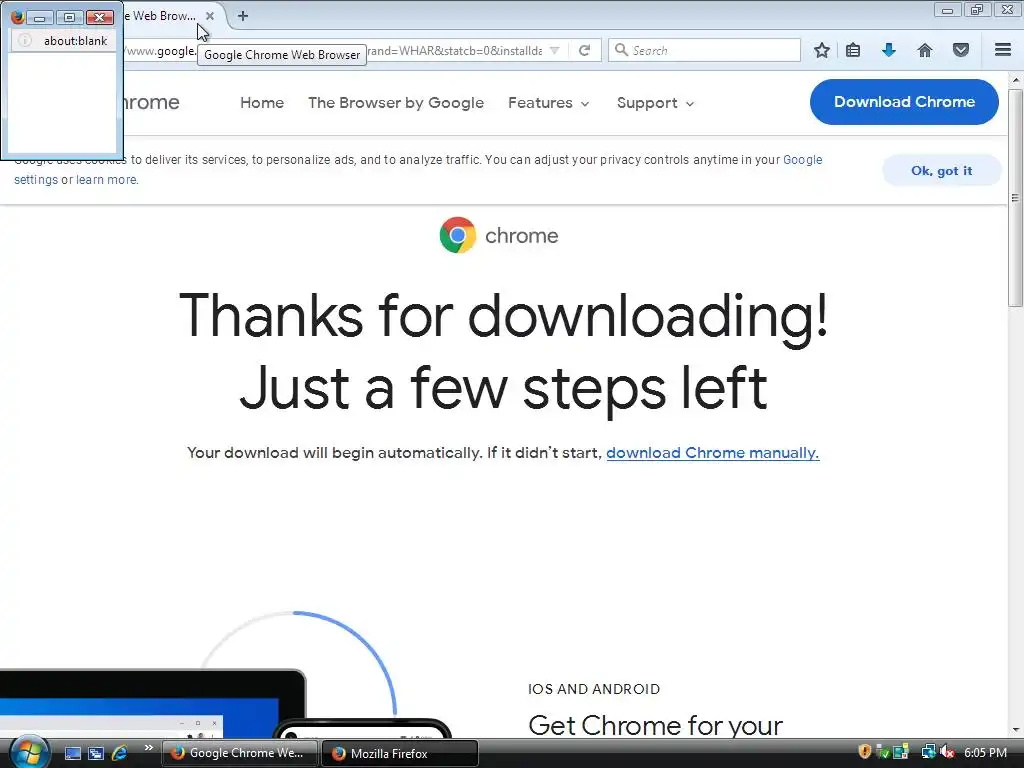The width and height of the screenshot is (1024, 768).
Task: Click the about:blank address field
Action: pyautogui.click(x=63, y=40)
